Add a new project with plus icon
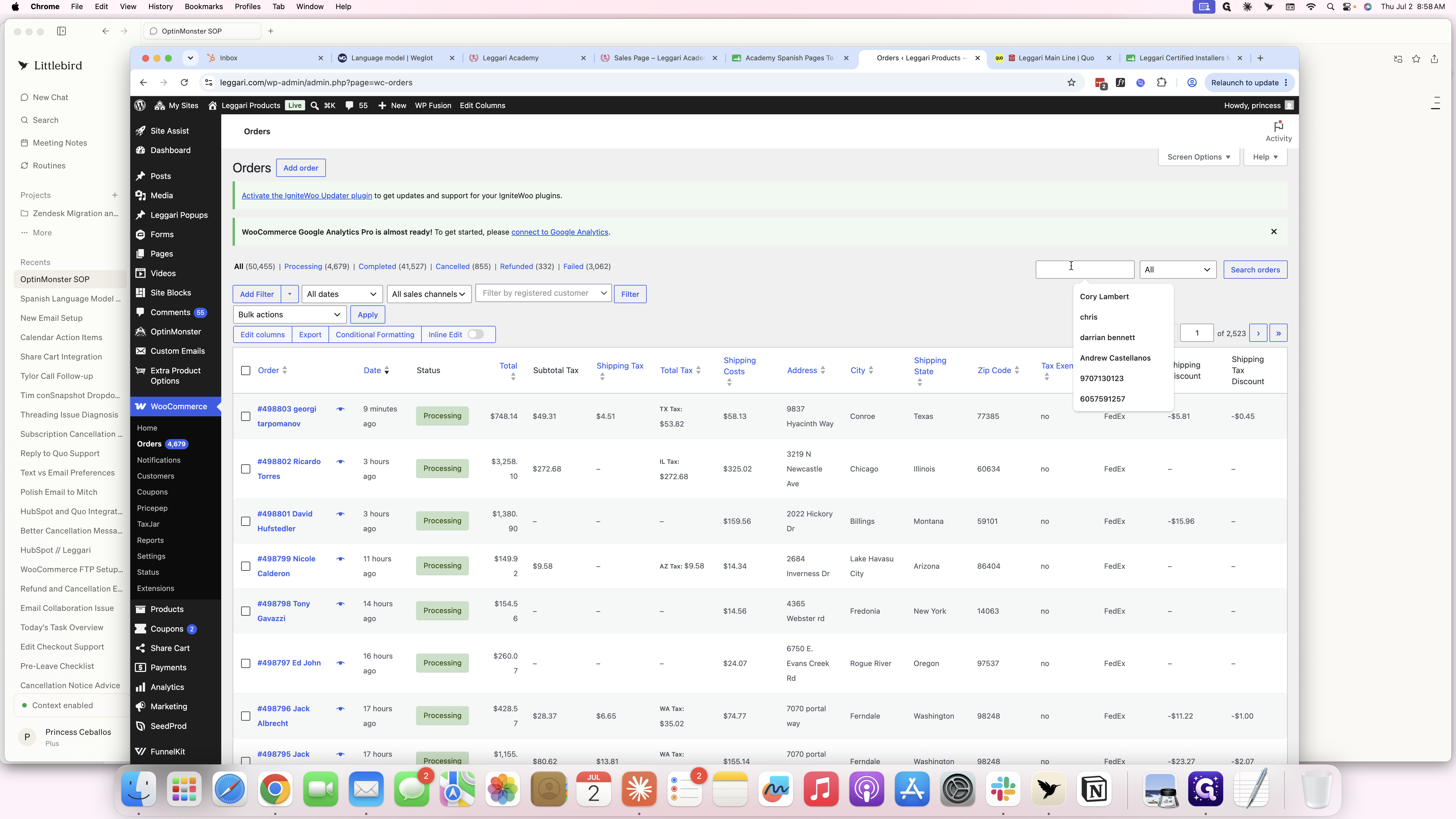 [x=115, y=195]
